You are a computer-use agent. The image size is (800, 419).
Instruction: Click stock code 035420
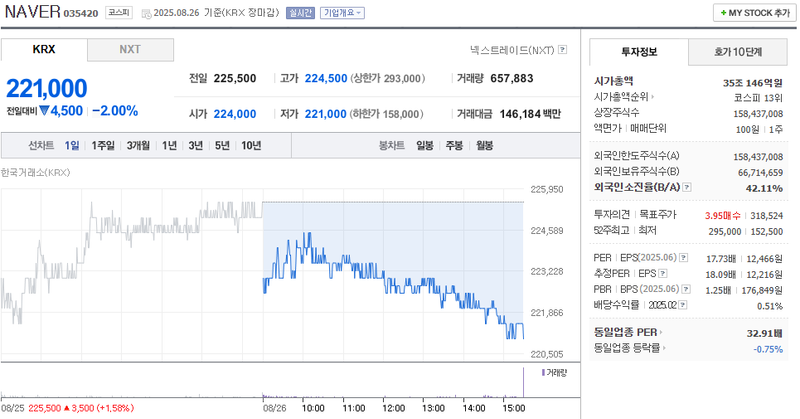[81, 14]
